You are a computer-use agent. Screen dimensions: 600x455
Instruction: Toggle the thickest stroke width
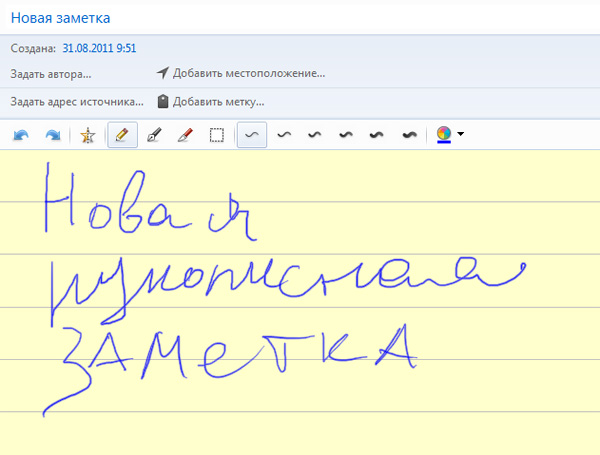click(x=409, y=135)
